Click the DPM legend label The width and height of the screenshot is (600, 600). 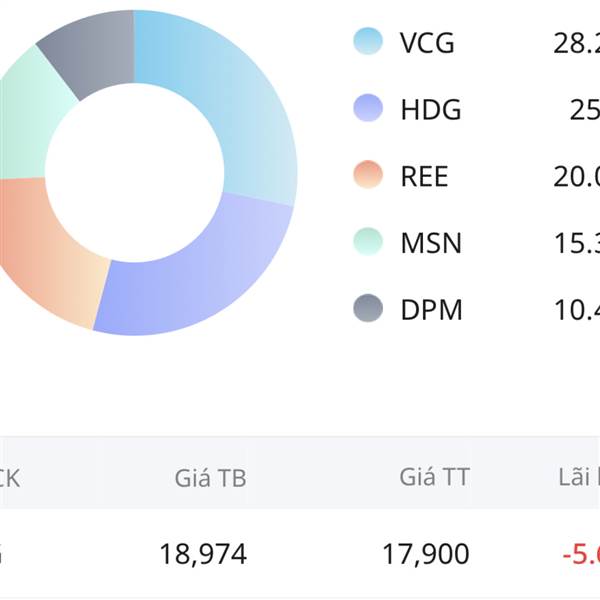(x=432, y=309)
